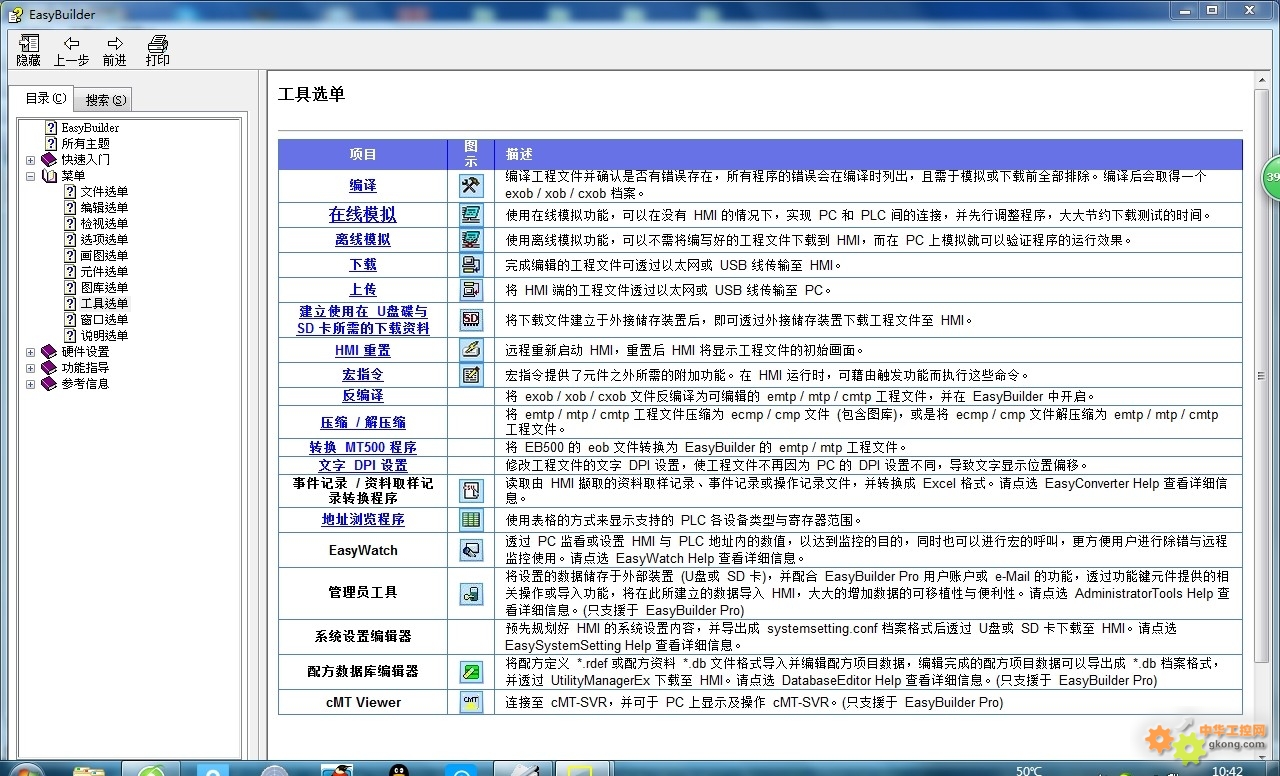Go back with the 上一步 arrow icon
The height and width of the screenshot is (776, 1280).
click(71, 43)
